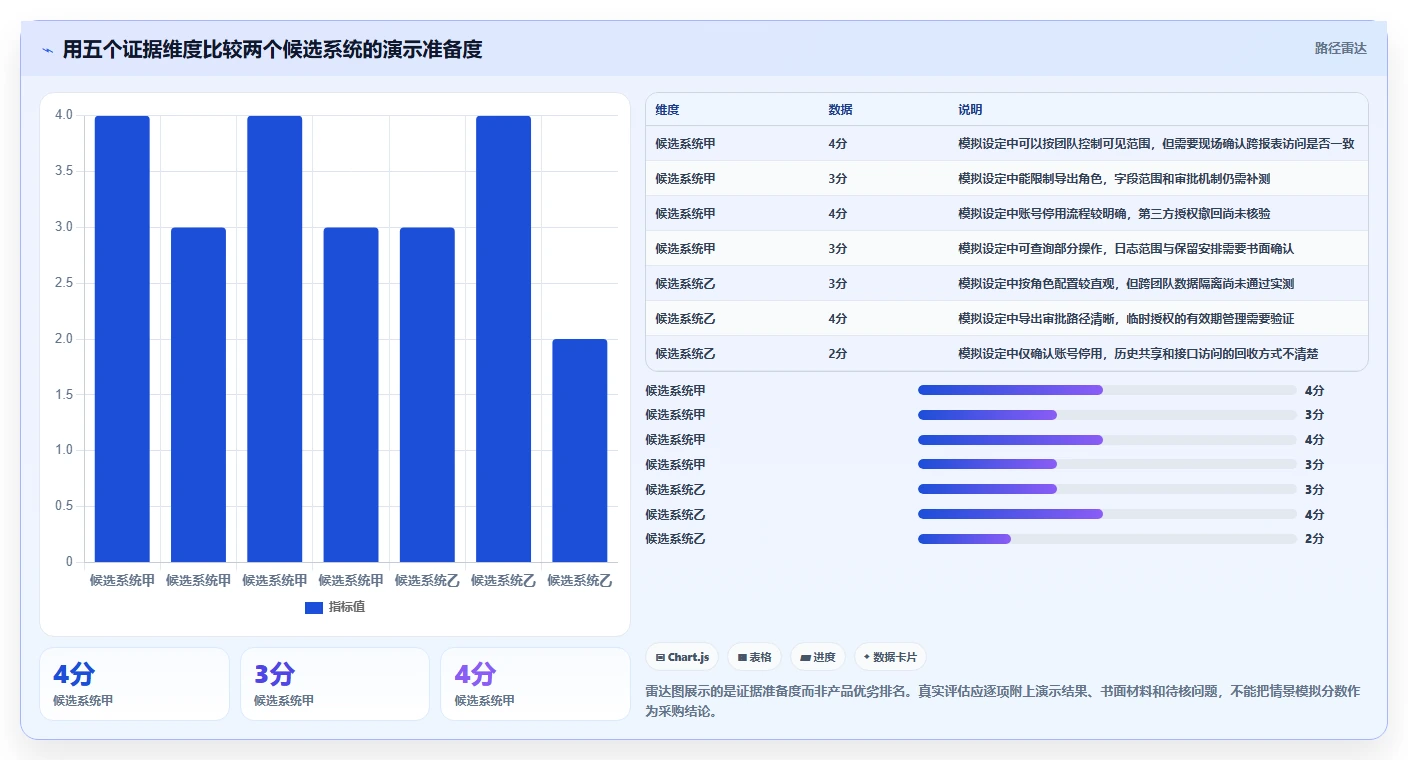Select the row about 跨报表访问是否一致
The width and height of the screenshot is (1408, 760).
tap(1007, 143)
